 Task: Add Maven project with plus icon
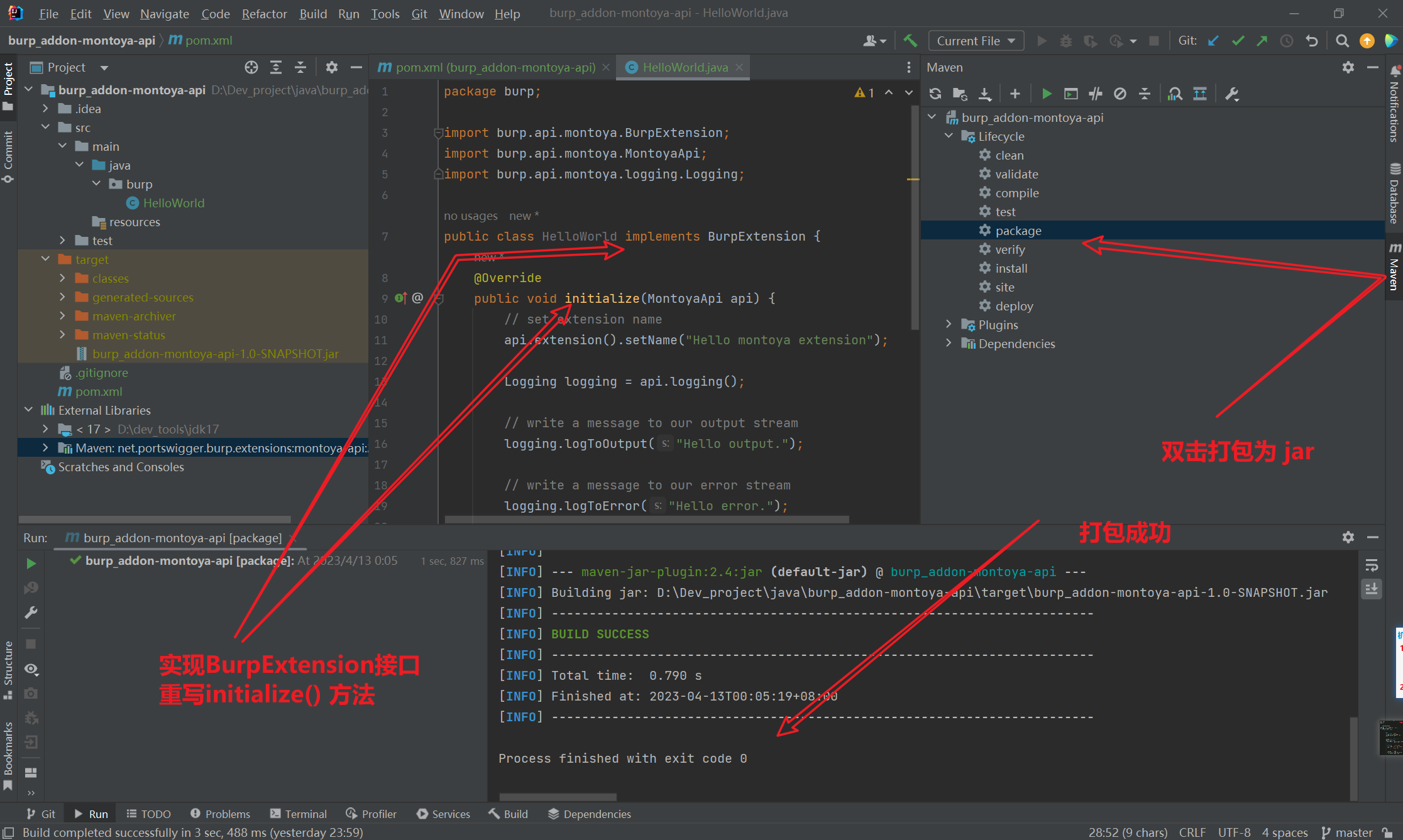pyautogui.click(x=1015, y=94)
